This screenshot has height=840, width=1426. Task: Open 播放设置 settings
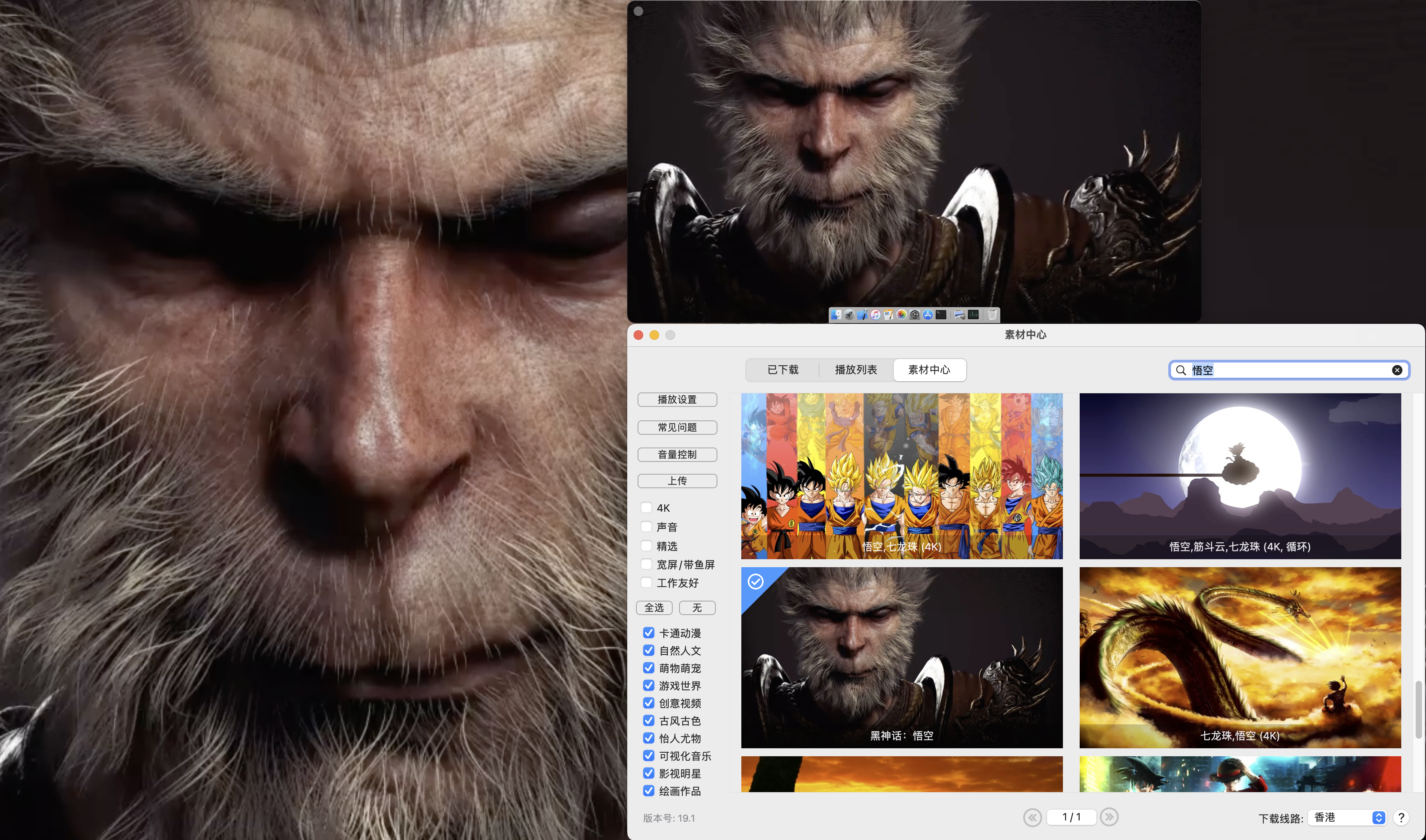[x=677, y=400]
